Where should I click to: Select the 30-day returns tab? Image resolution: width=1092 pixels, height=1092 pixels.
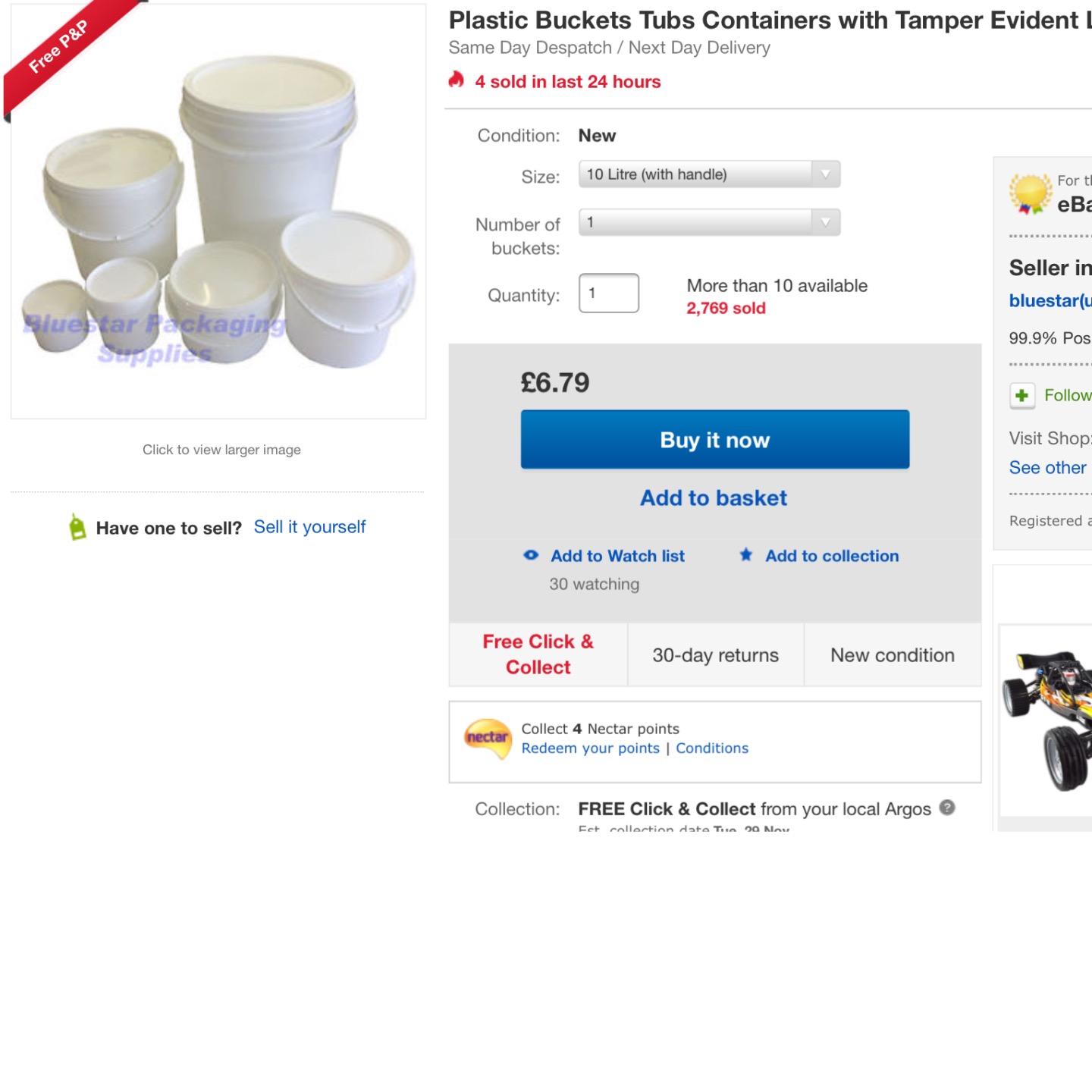tap(715, 655)
